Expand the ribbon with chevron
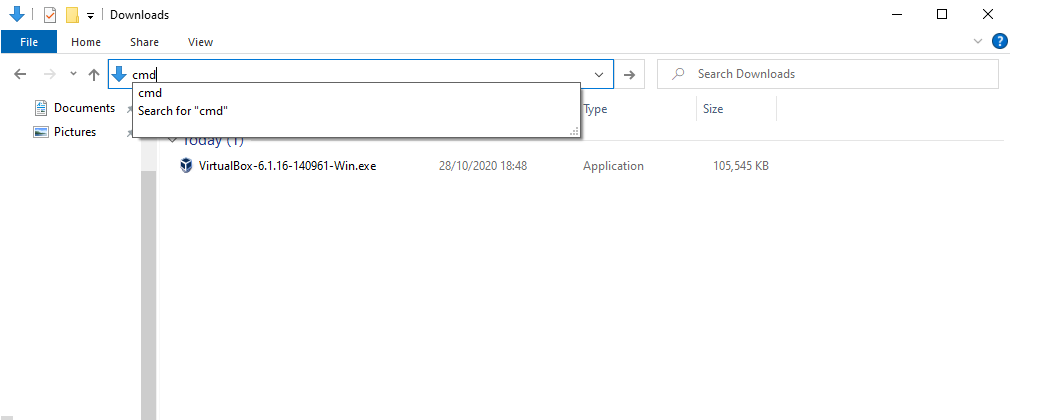The height and width of the screenshot is (420, 1040). click(x=978, y=41)
